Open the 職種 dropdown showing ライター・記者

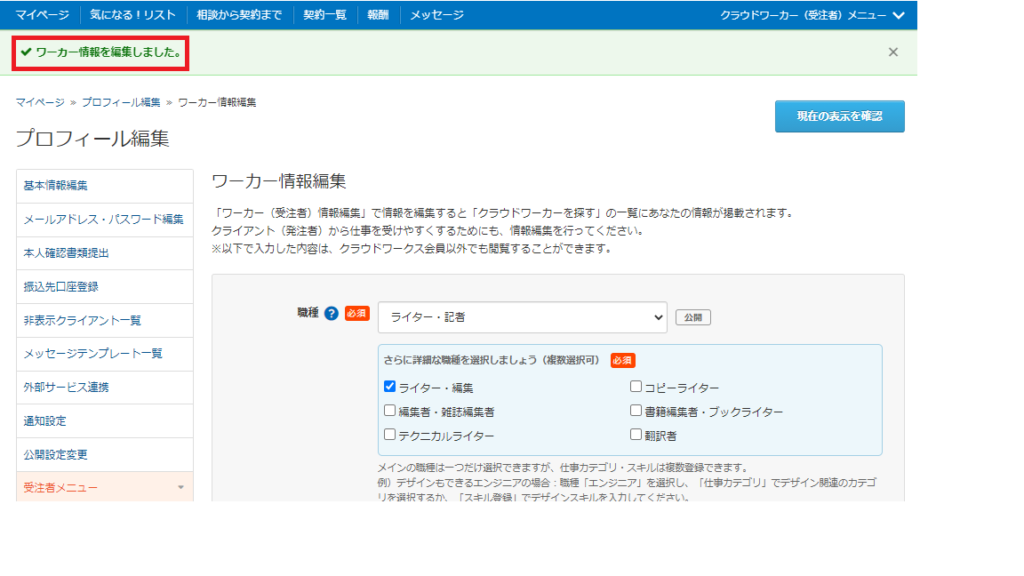(522, 317)
